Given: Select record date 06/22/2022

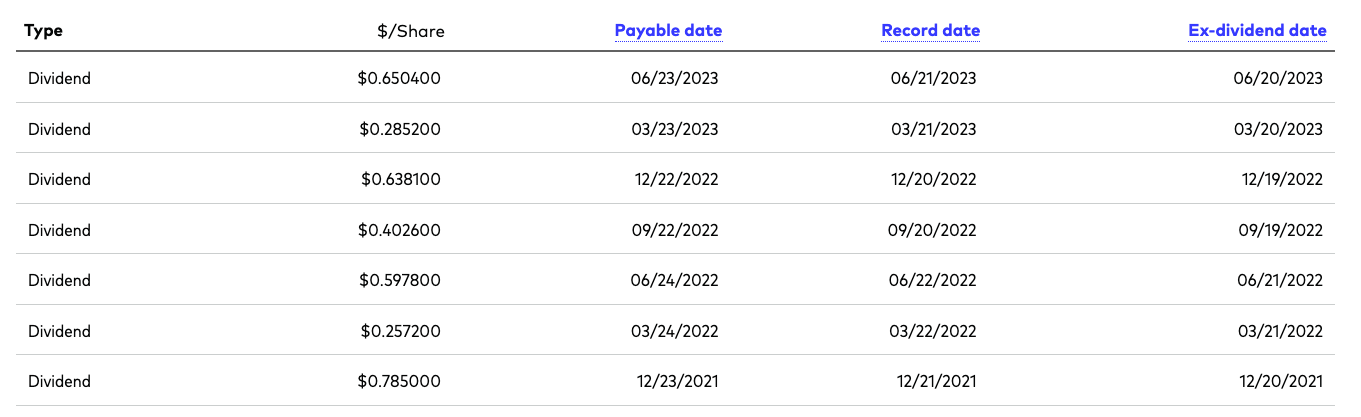Looking at the screenshot, I should [x=932, y=280].
